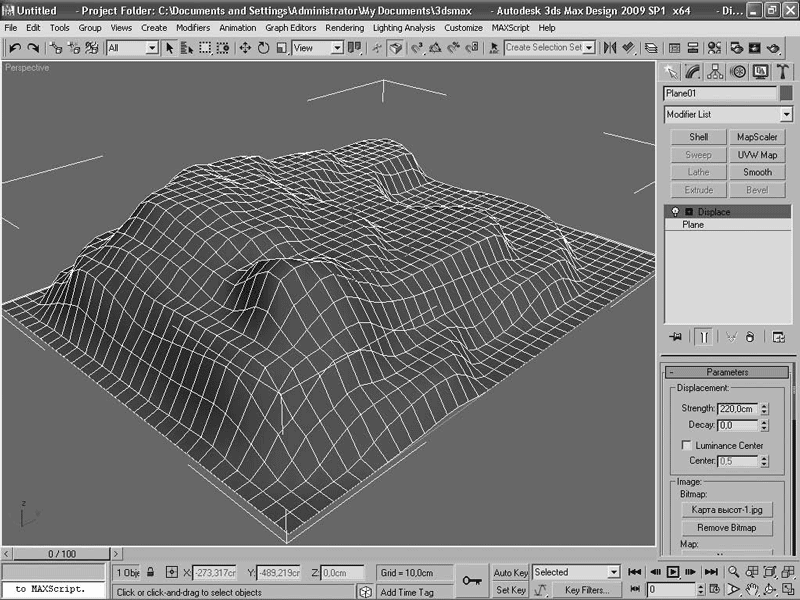Toggle the Displace modifier lightbulb
800x600 pixels.
click(x=673, y=212)
